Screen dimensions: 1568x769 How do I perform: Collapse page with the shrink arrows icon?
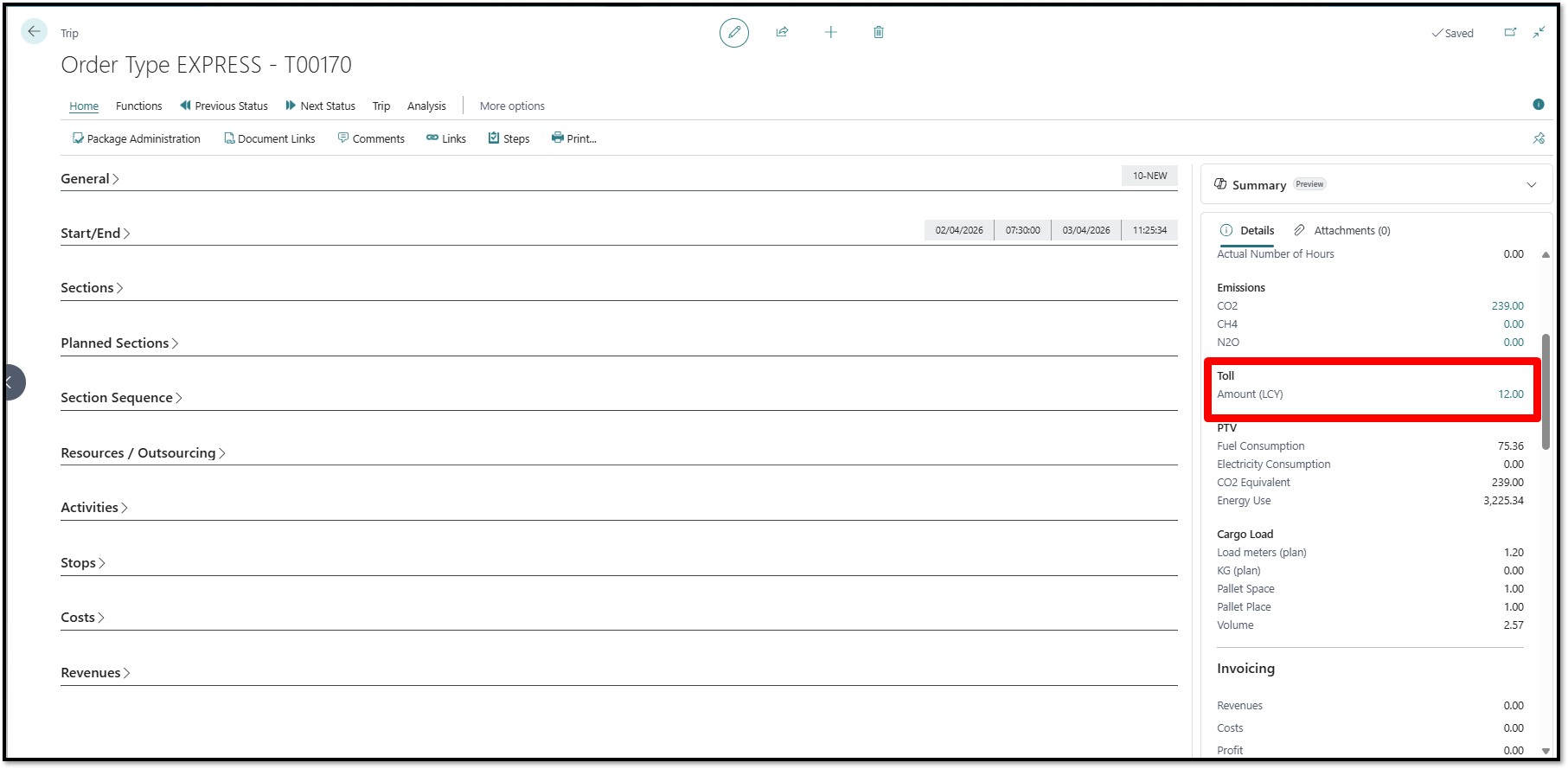(x=1539, y=32)
